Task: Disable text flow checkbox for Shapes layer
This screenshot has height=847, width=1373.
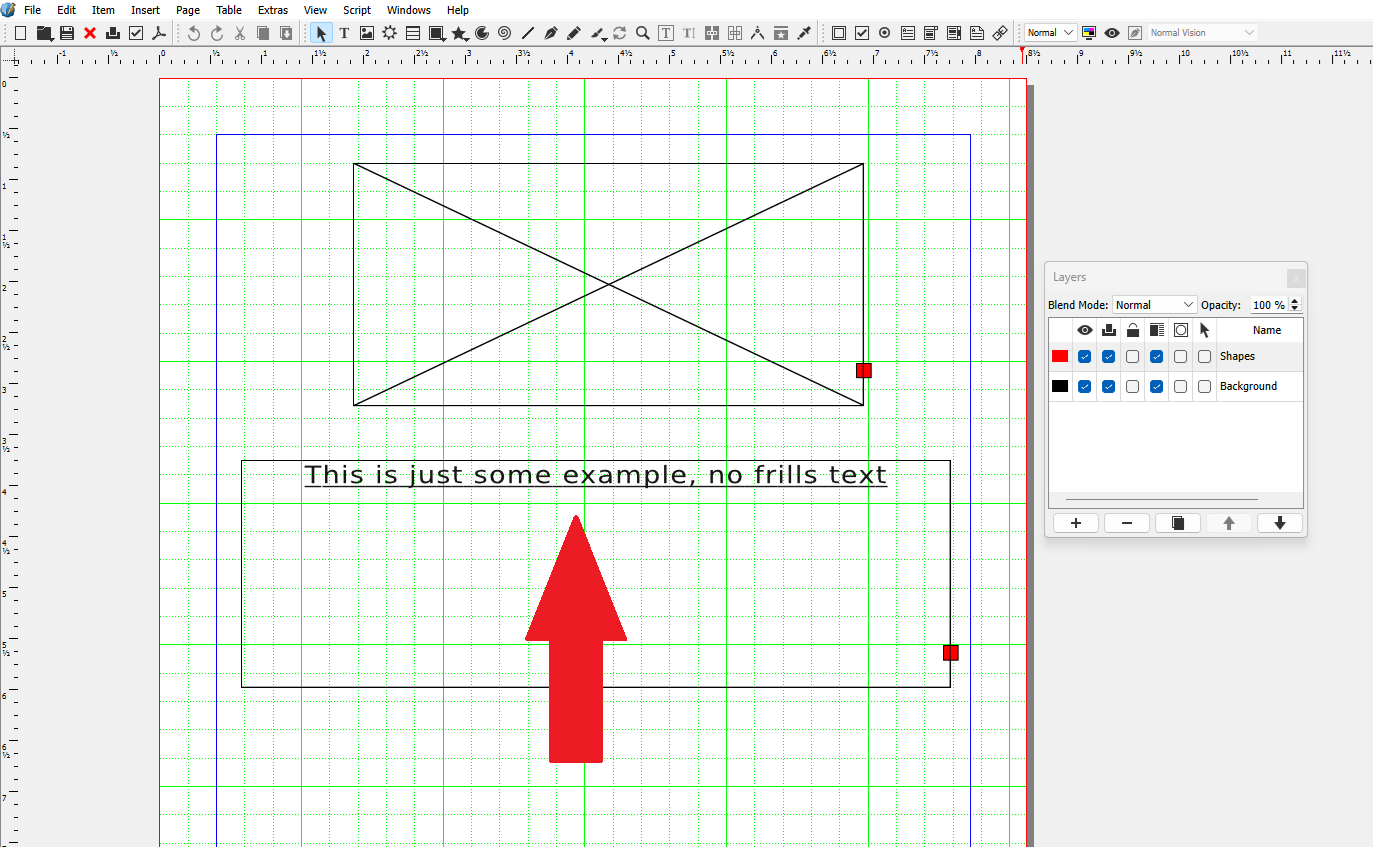Action: pyautogui.click(x=1156, y=357)
